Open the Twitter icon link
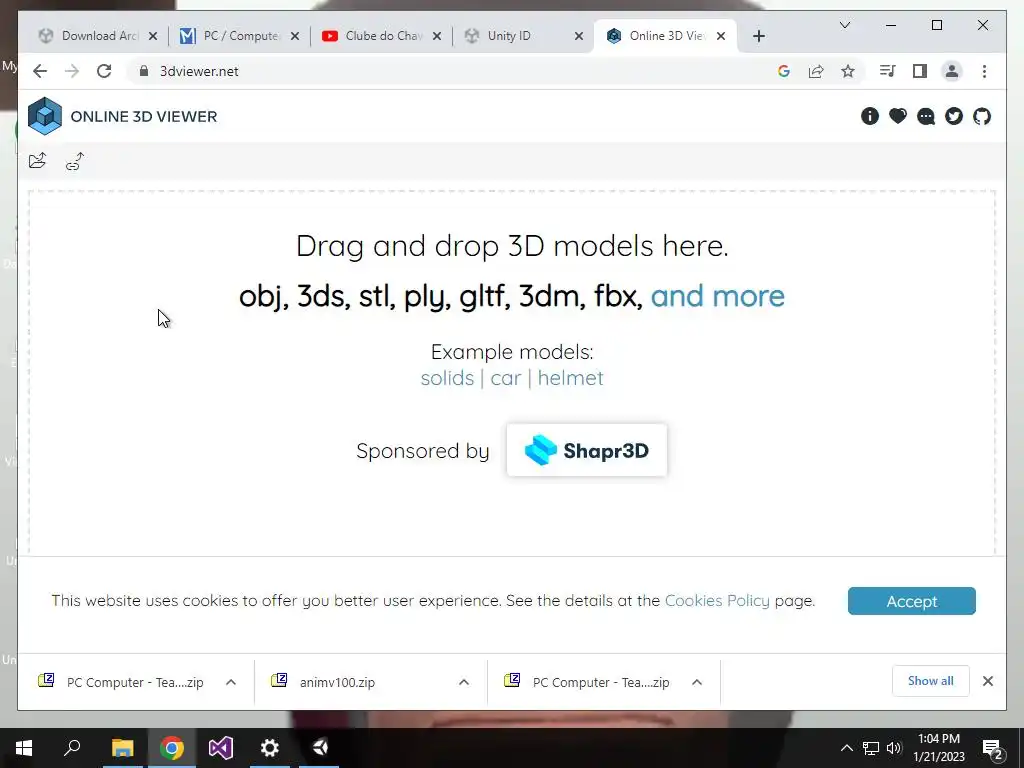The height and width of the screenshot is (768, 1024). (954, 116)
